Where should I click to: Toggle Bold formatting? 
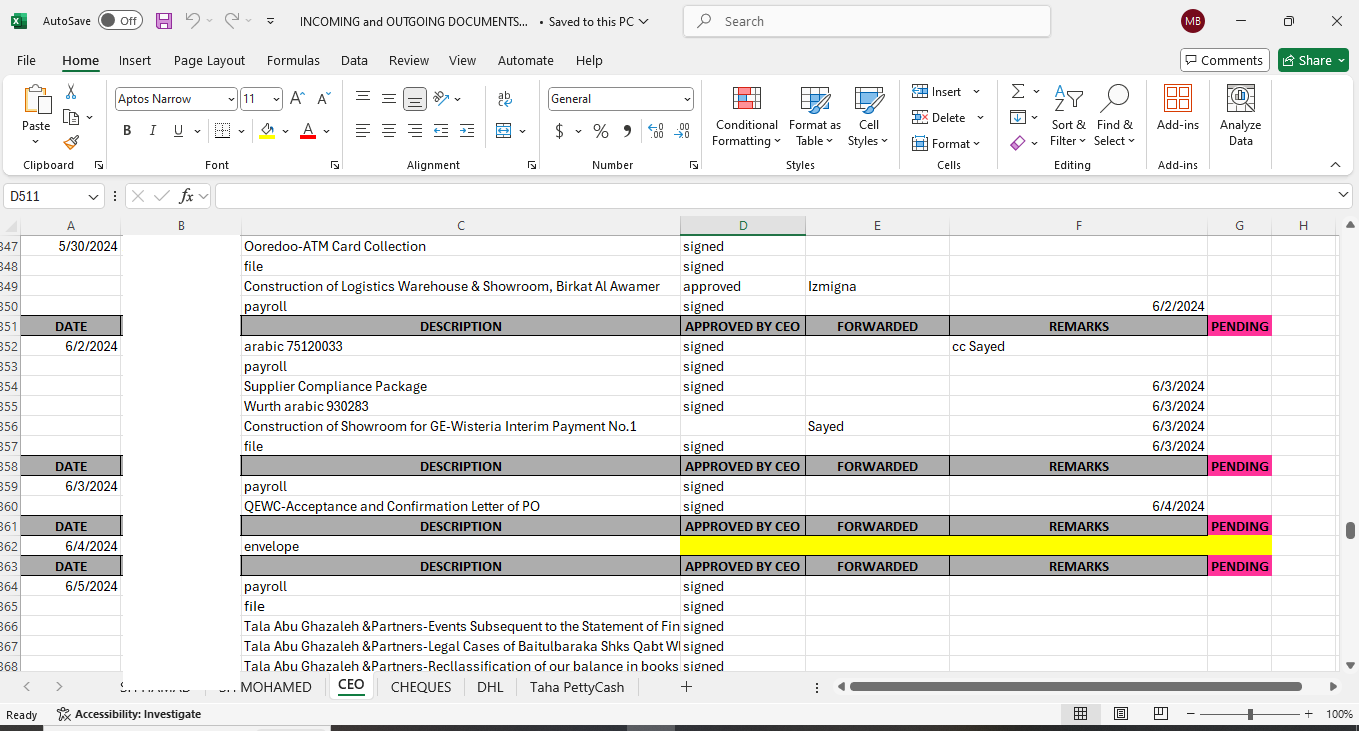coord(127,131)
